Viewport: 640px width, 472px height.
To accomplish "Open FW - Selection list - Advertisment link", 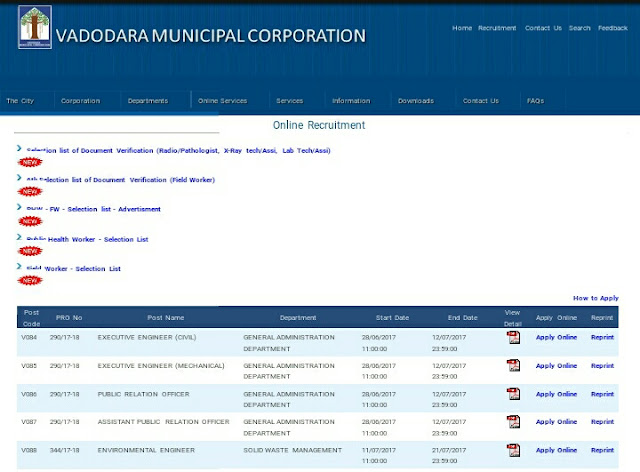I will pos(93,209).
